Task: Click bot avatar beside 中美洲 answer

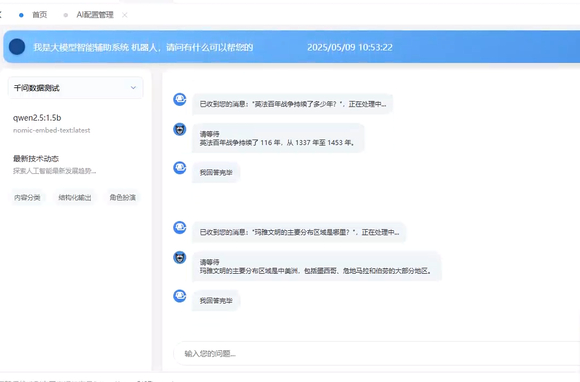Action: tap(180, 257)
